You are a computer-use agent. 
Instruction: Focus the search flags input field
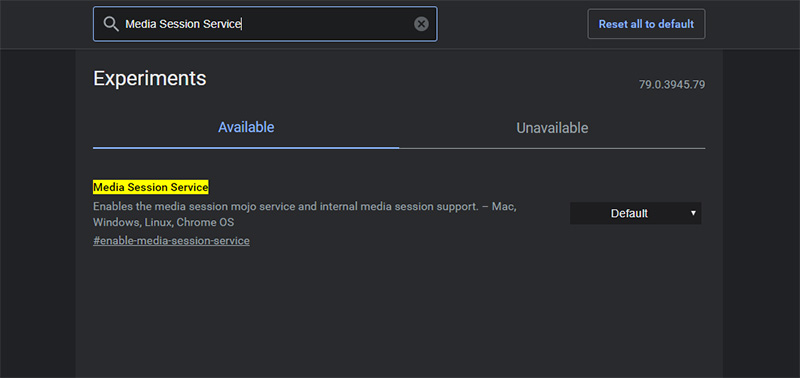pos(265,24)
